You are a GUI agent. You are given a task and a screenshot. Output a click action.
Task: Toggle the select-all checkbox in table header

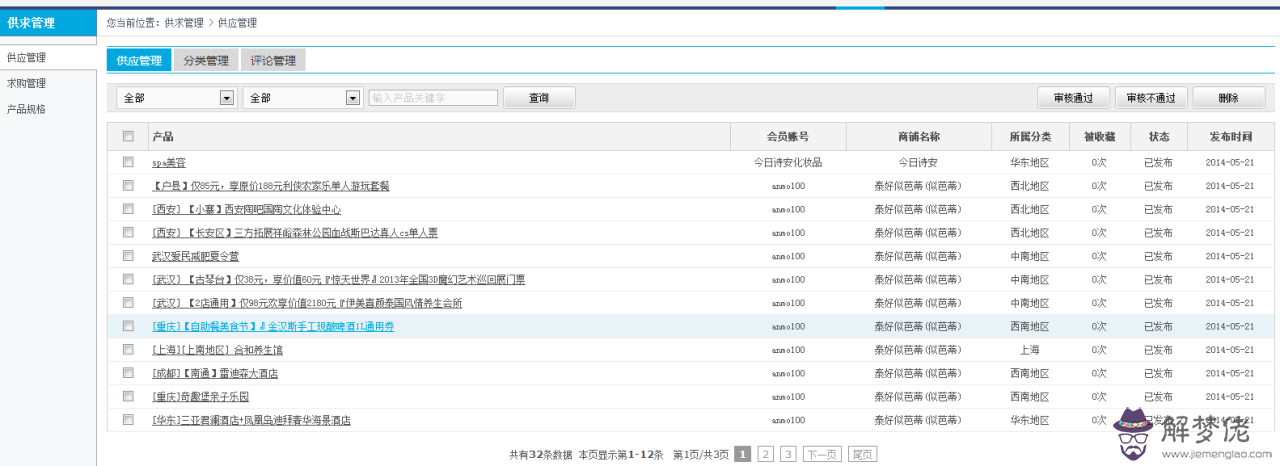[128, 137]
